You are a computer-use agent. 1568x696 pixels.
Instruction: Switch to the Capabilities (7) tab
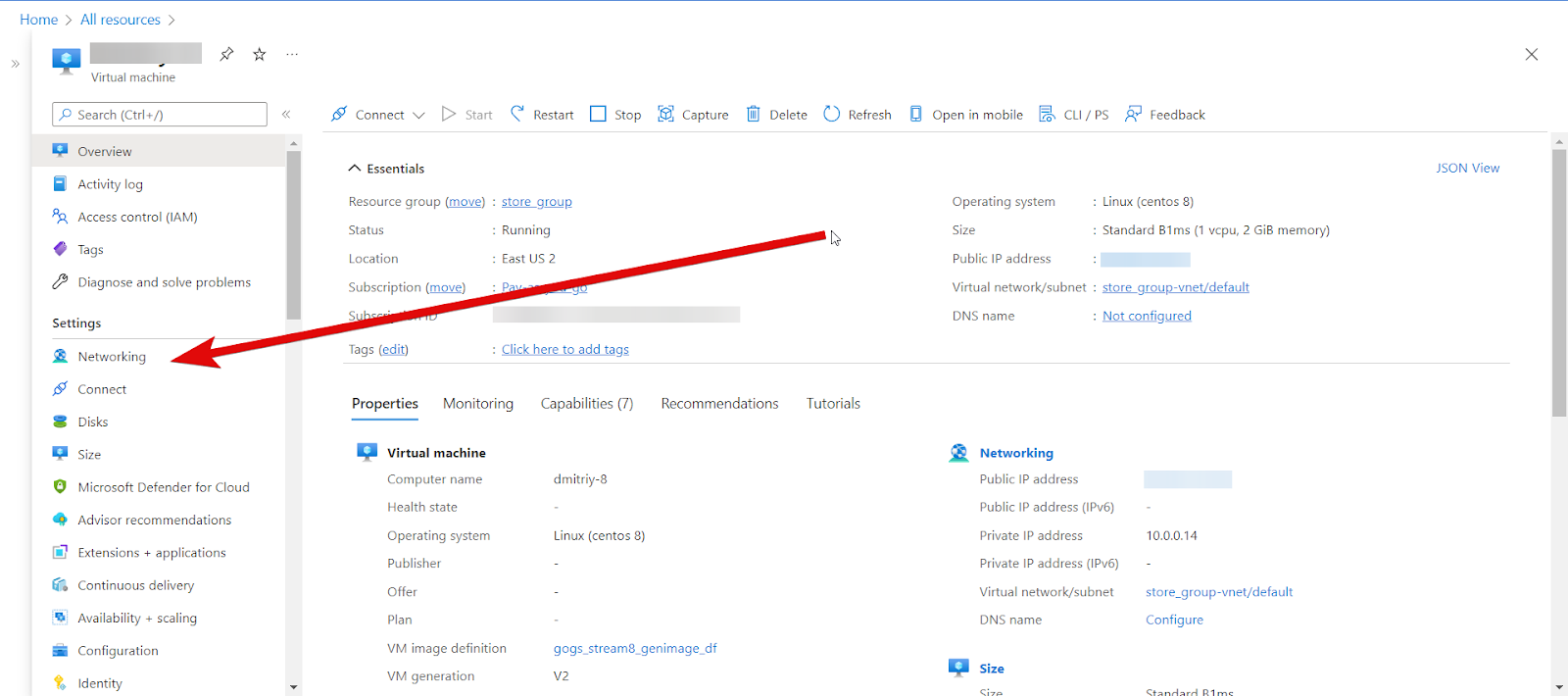pos(587,404)
